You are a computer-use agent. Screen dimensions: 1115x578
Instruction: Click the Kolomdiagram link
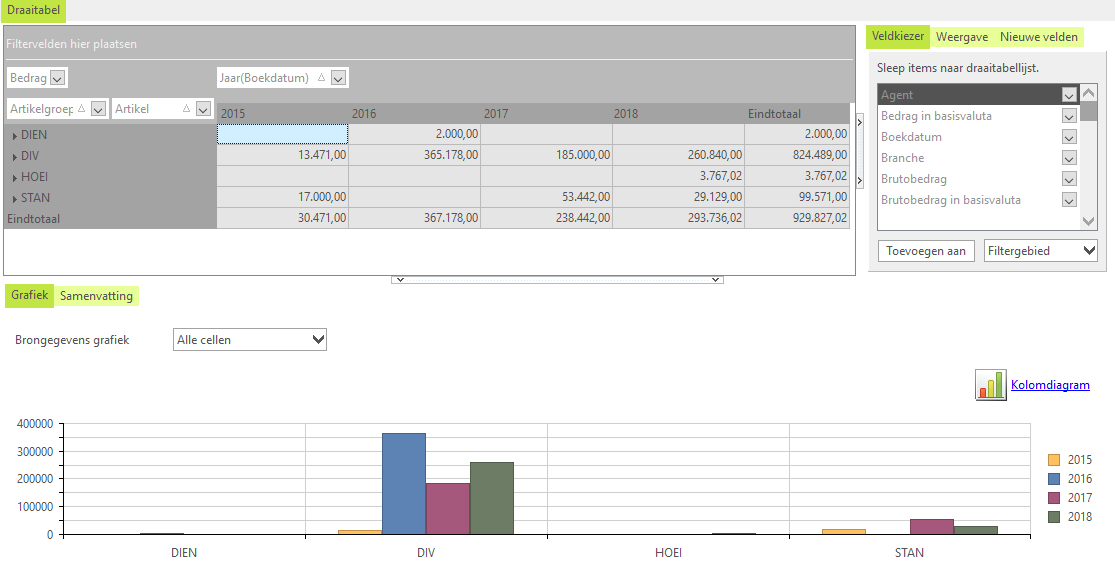[x=1050, y=385]
